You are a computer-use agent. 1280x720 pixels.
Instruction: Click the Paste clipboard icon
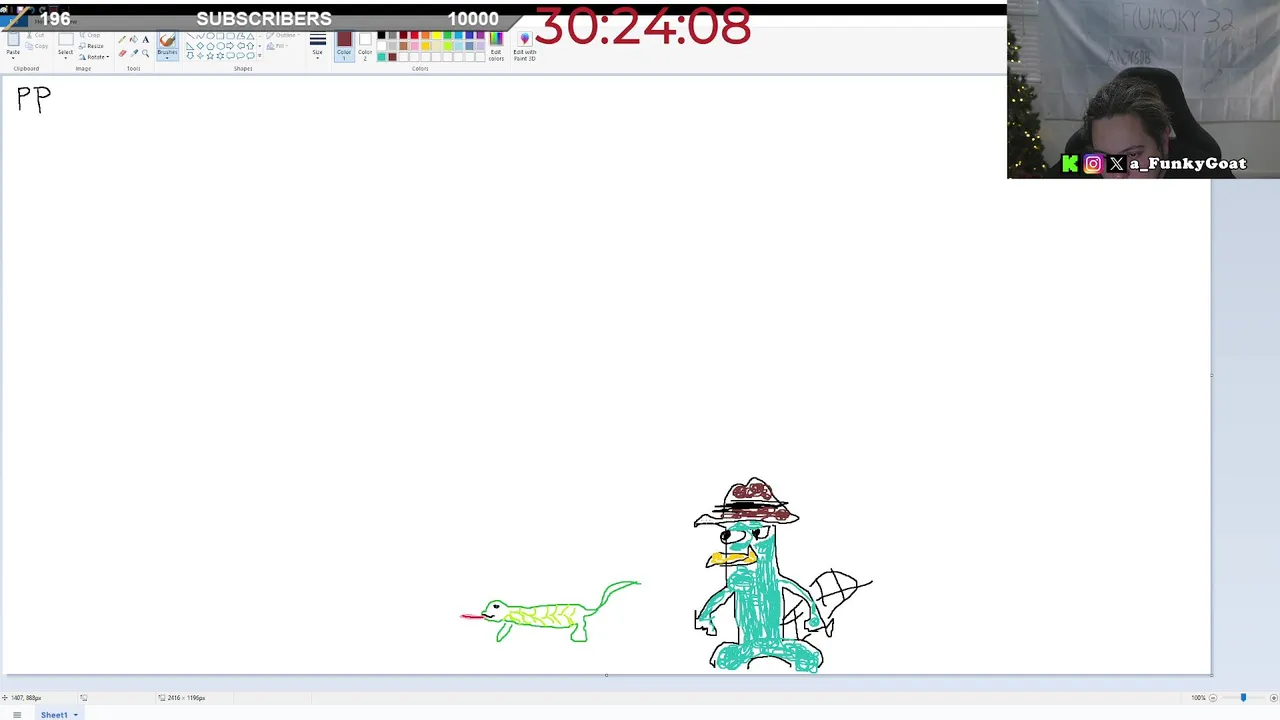tap(13, 40)
